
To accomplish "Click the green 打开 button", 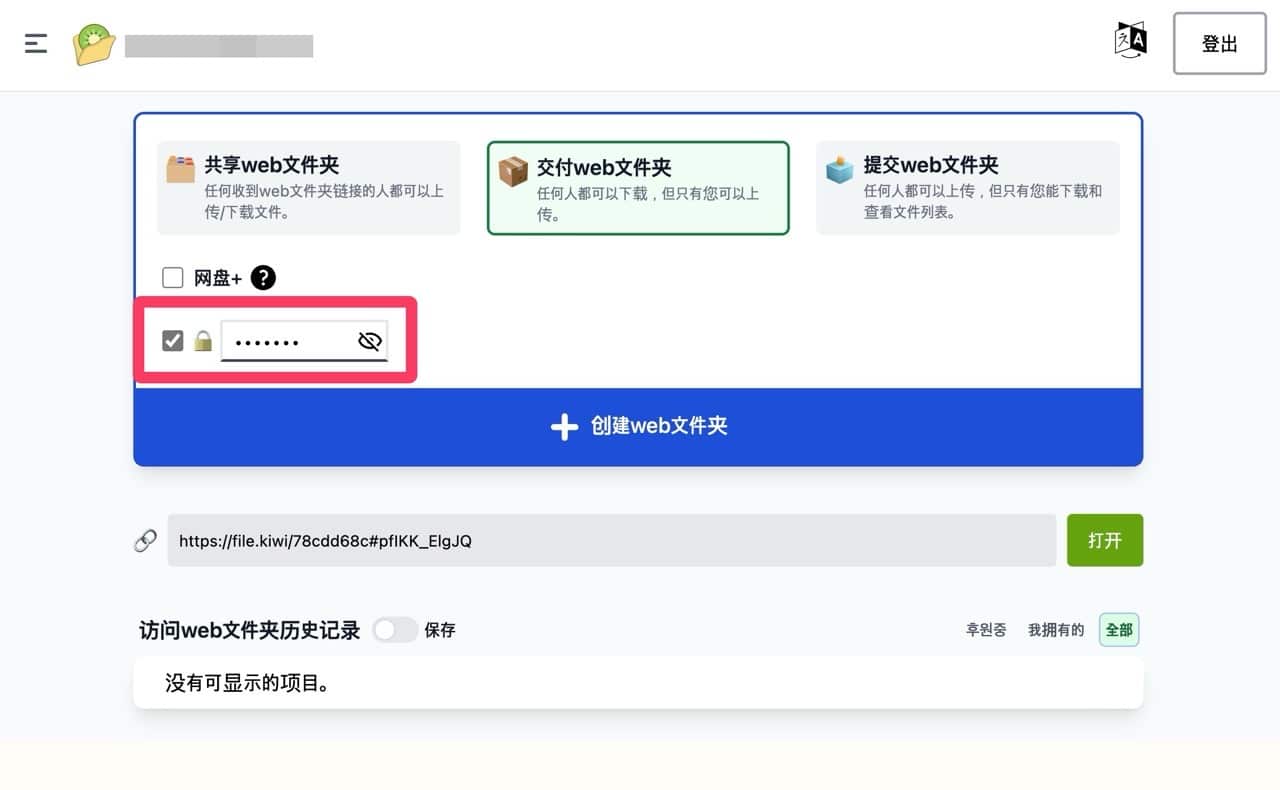I will (x=1104, y=540).
